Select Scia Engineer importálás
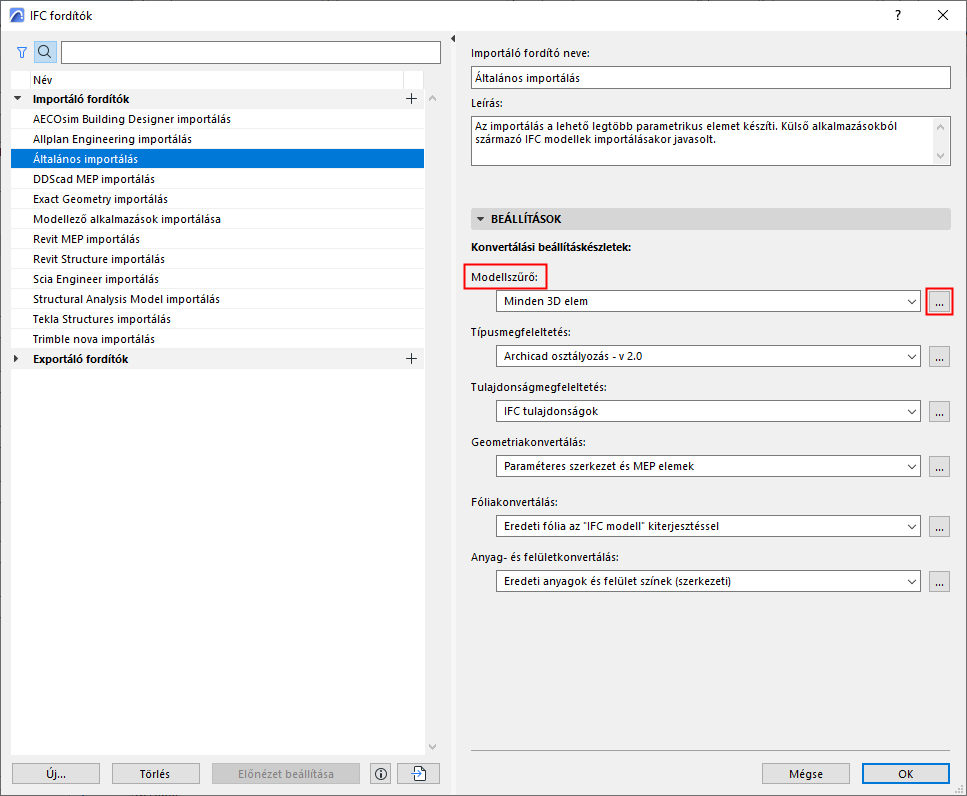The height and width of the screenshot is (796, 967). tap(217, 279)
